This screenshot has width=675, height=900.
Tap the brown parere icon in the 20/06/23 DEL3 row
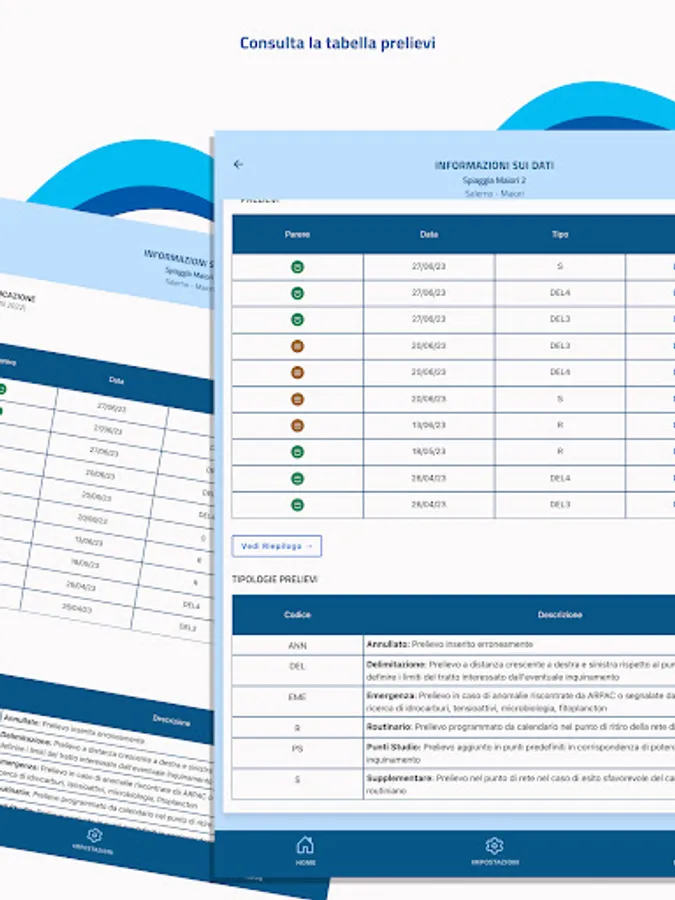(x=297, y=346)
